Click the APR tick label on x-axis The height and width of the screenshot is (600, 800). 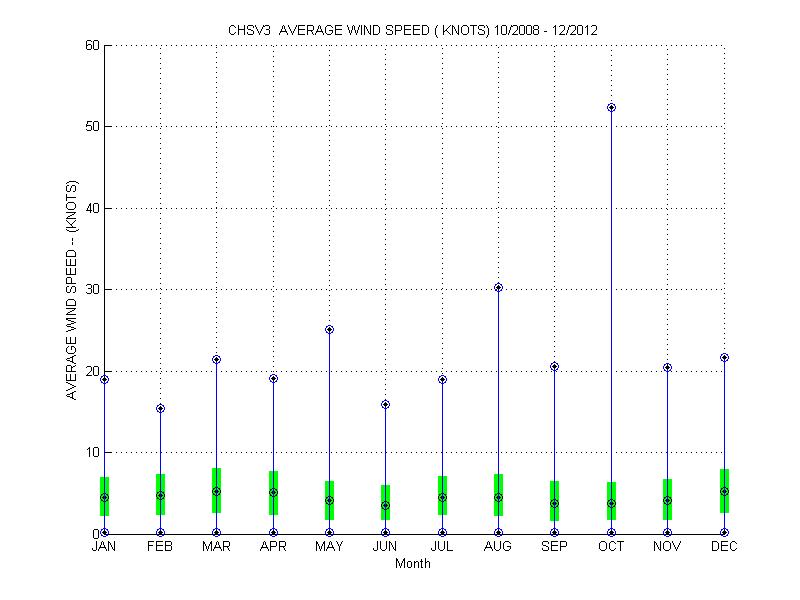point(273,547)
